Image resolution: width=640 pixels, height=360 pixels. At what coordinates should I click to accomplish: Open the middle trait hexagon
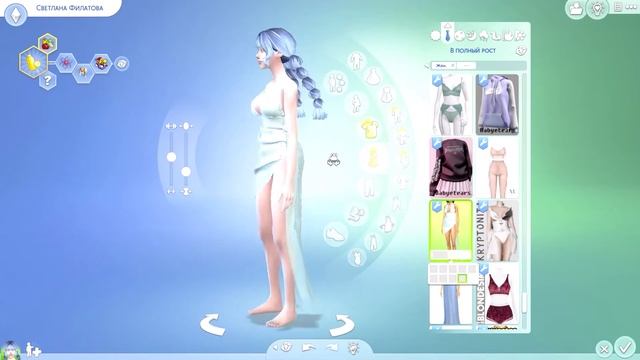click(83, 73)
